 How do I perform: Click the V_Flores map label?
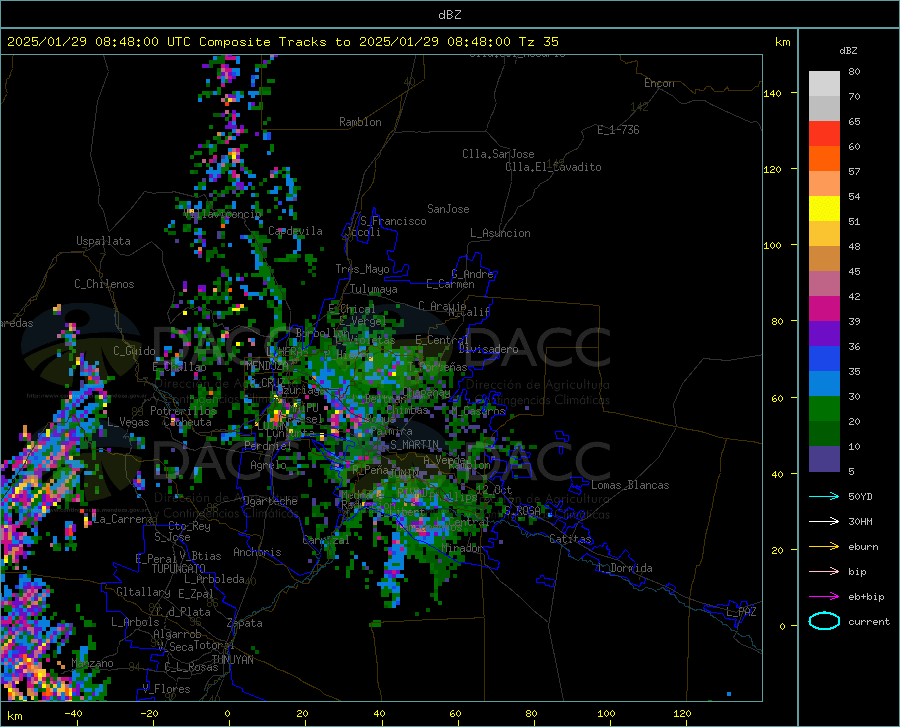166,689
